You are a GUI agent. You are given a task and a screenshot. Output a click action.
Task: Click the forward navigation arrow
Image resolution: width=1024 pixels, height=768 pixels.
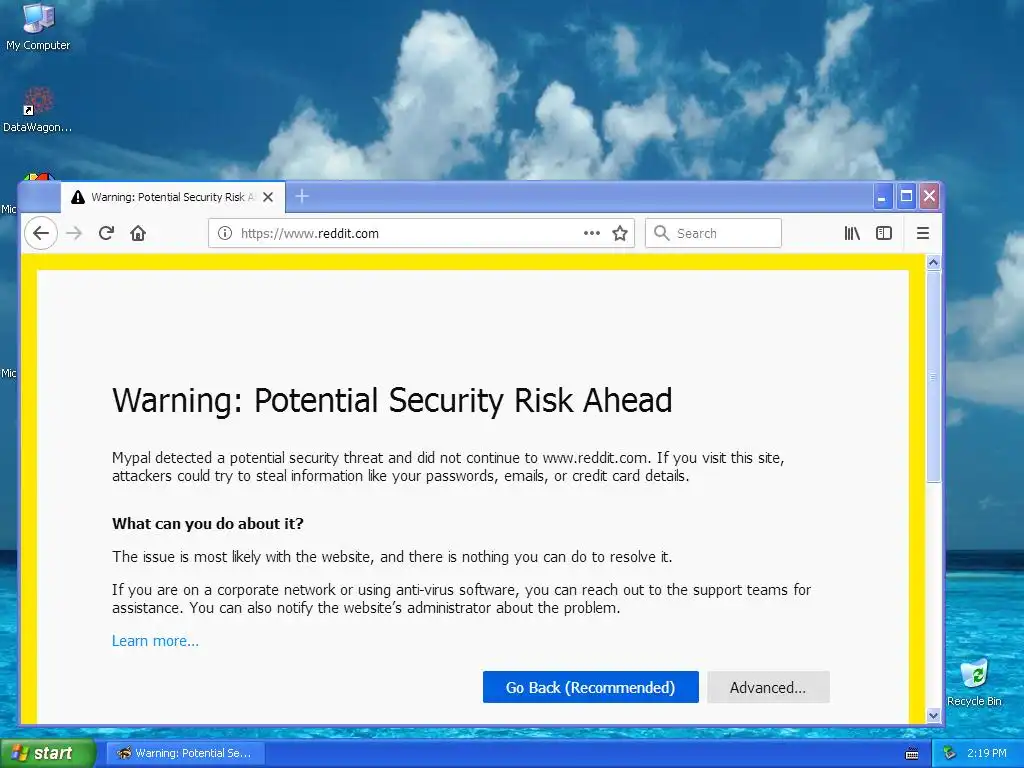tap(74, 233)
